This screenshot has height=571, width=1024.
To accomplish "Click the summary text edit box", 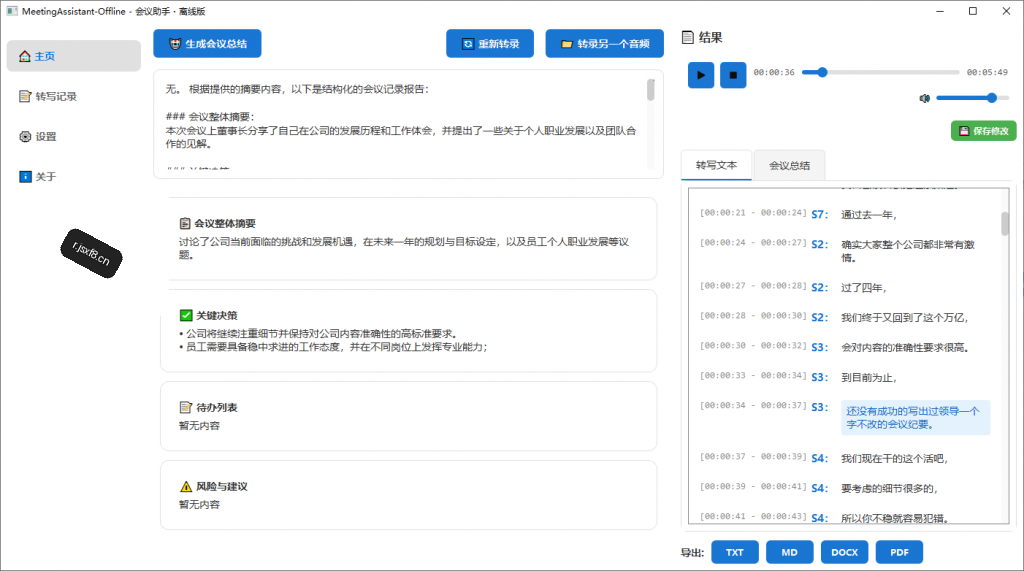I will pyautogui.click(x=408, y=124).
